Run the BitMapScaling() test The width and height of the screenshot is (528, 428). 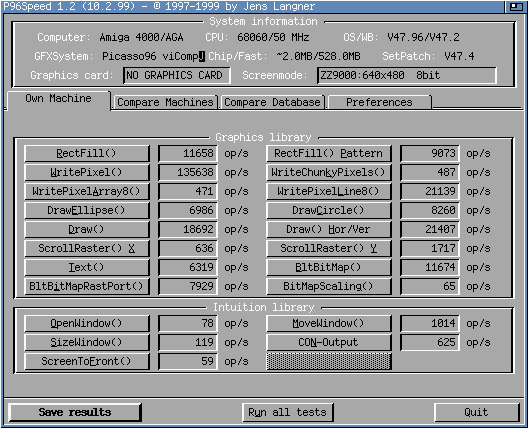pos(329,286)
